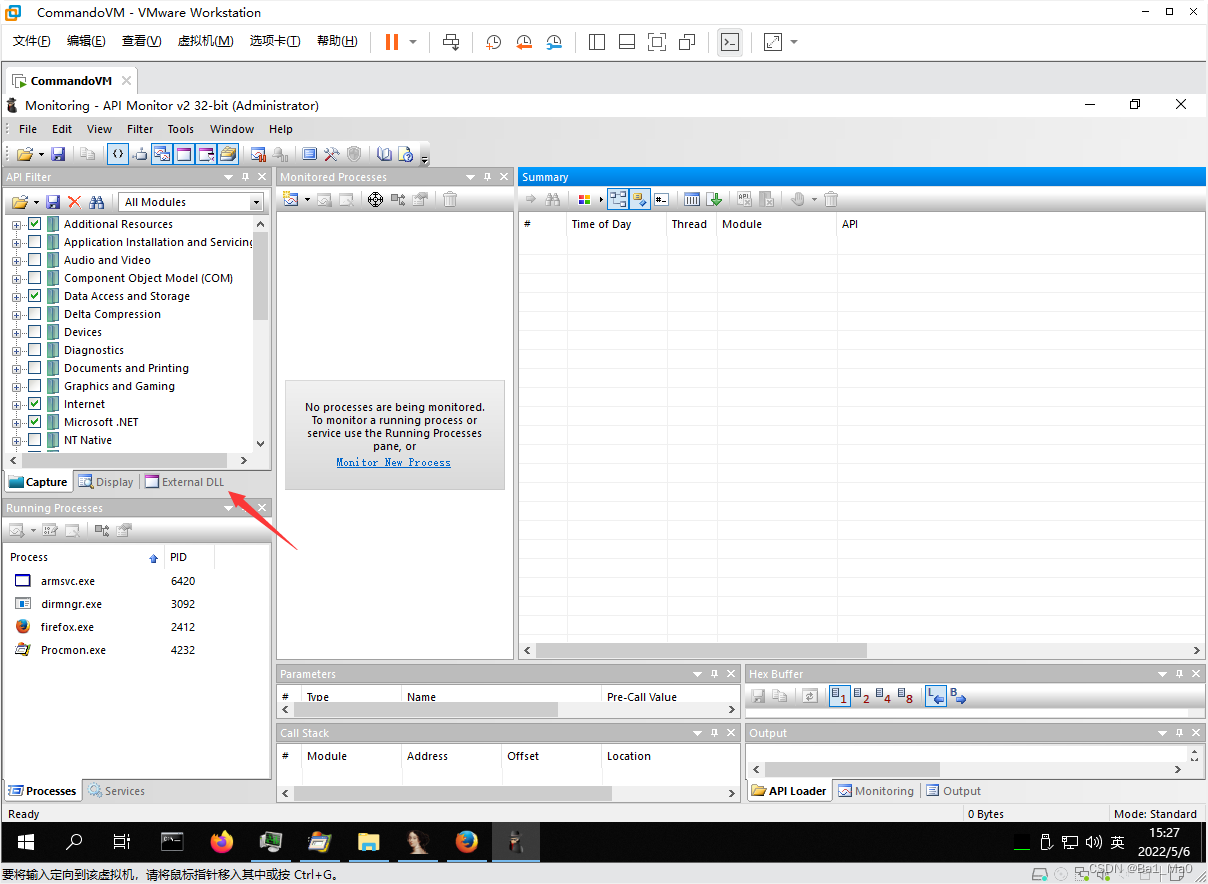Viewport: 1208px width, 884px height.
Task: Open dropdown arrow next to VMware pause button
Action: pos(413,42)
